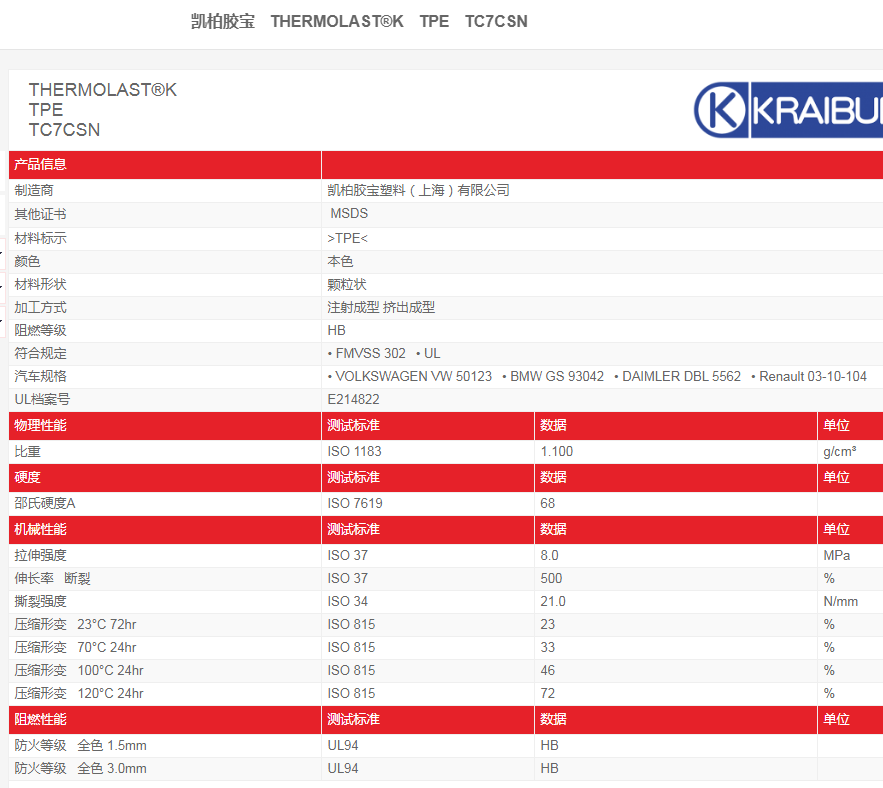Image resolution: width=883 pixels, height=788 pixels.
Task: Click the '其他证书' row label
Action: tap(41, 214)
